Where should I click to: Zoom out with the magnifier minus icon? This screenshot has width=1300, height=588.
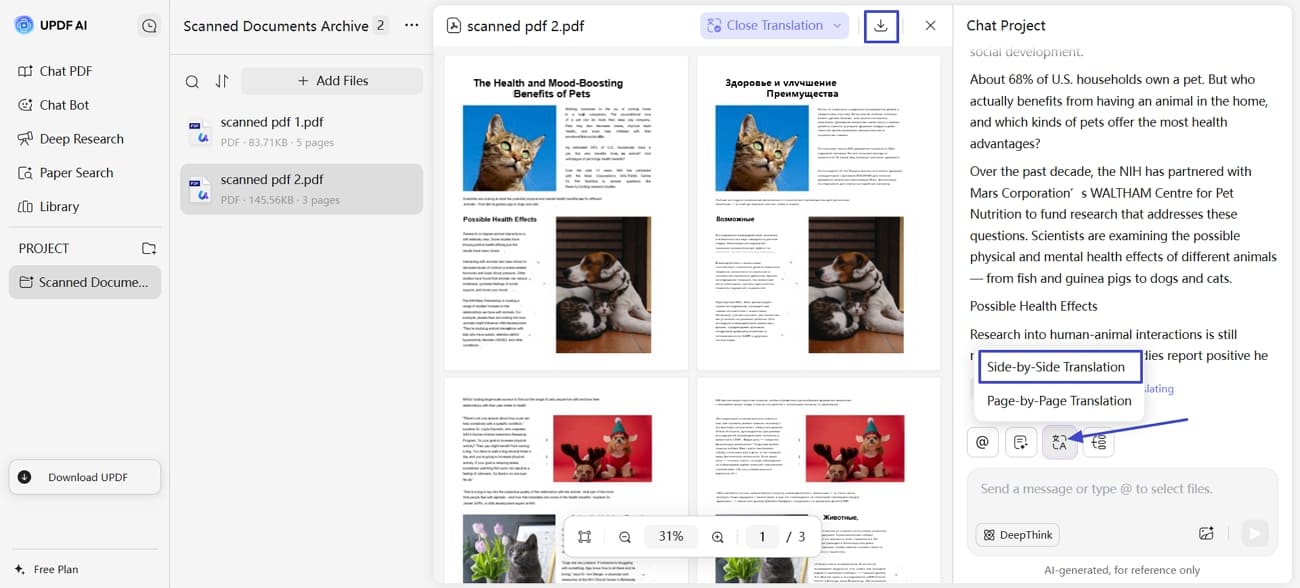(624, 536)
